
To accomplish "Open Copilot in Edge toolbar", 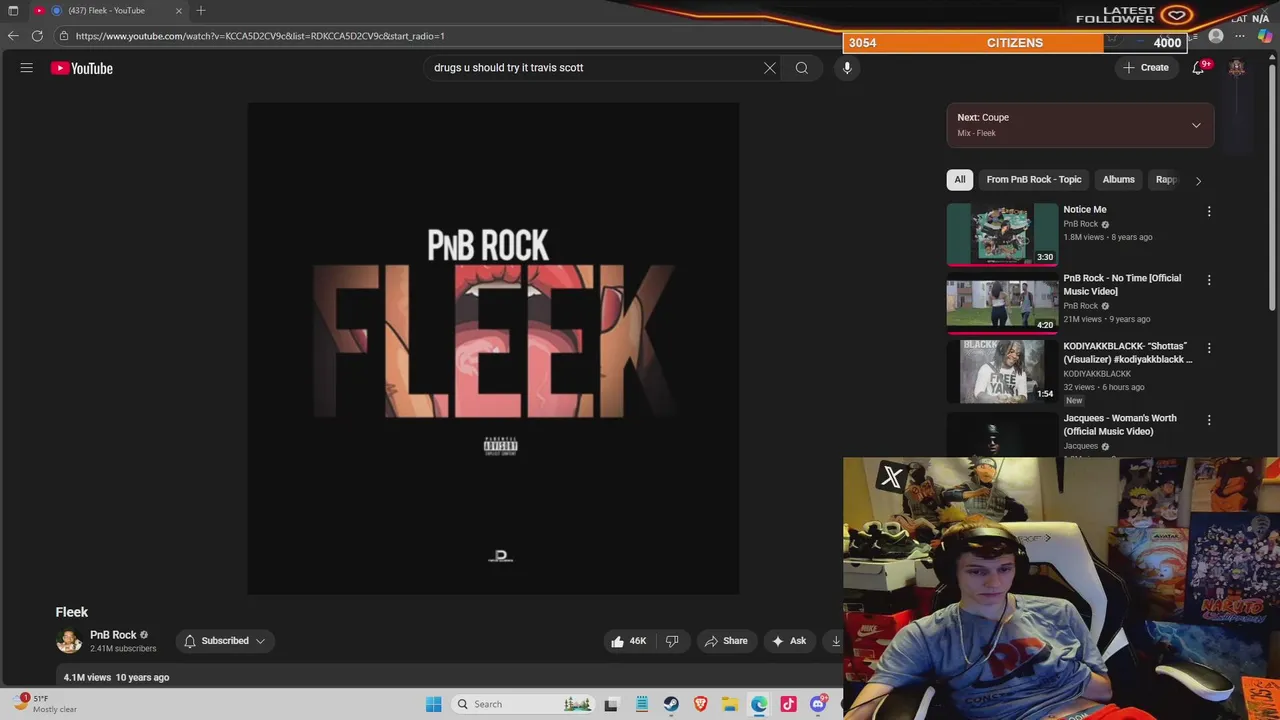I will coord(1265,36).
